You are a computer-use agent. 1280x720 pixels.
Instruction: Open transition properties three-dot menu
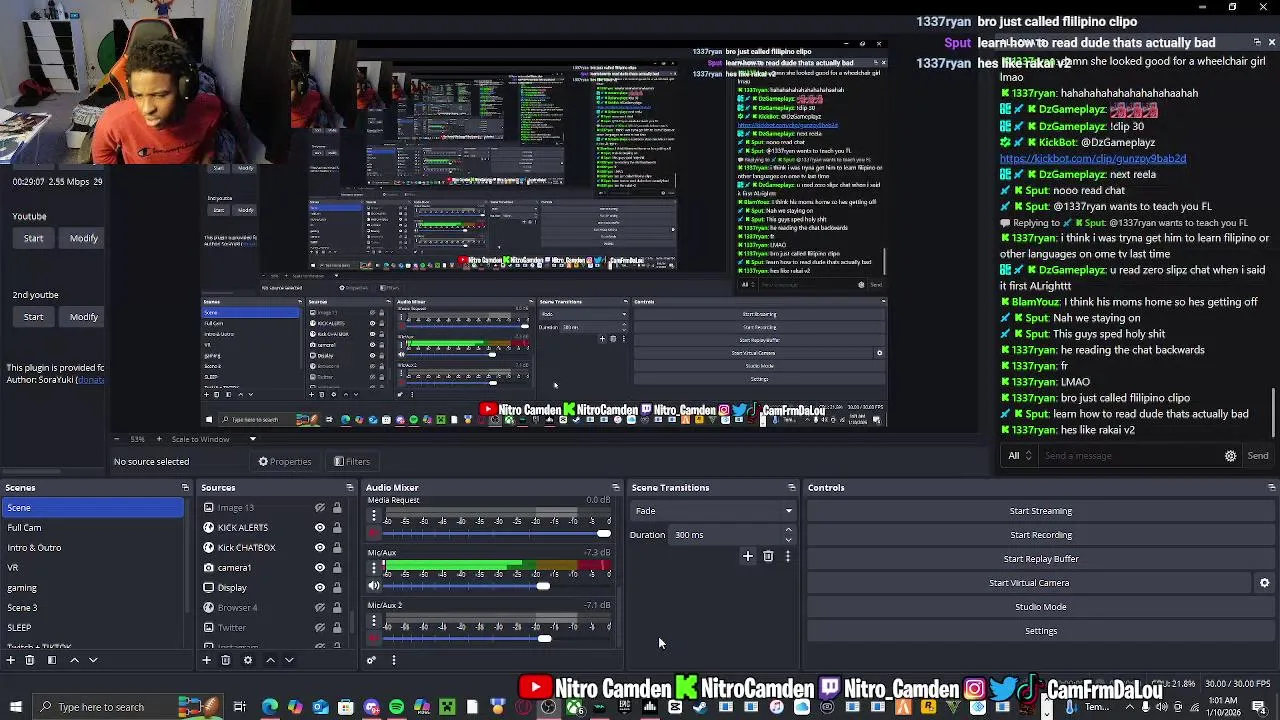point(787,556)
